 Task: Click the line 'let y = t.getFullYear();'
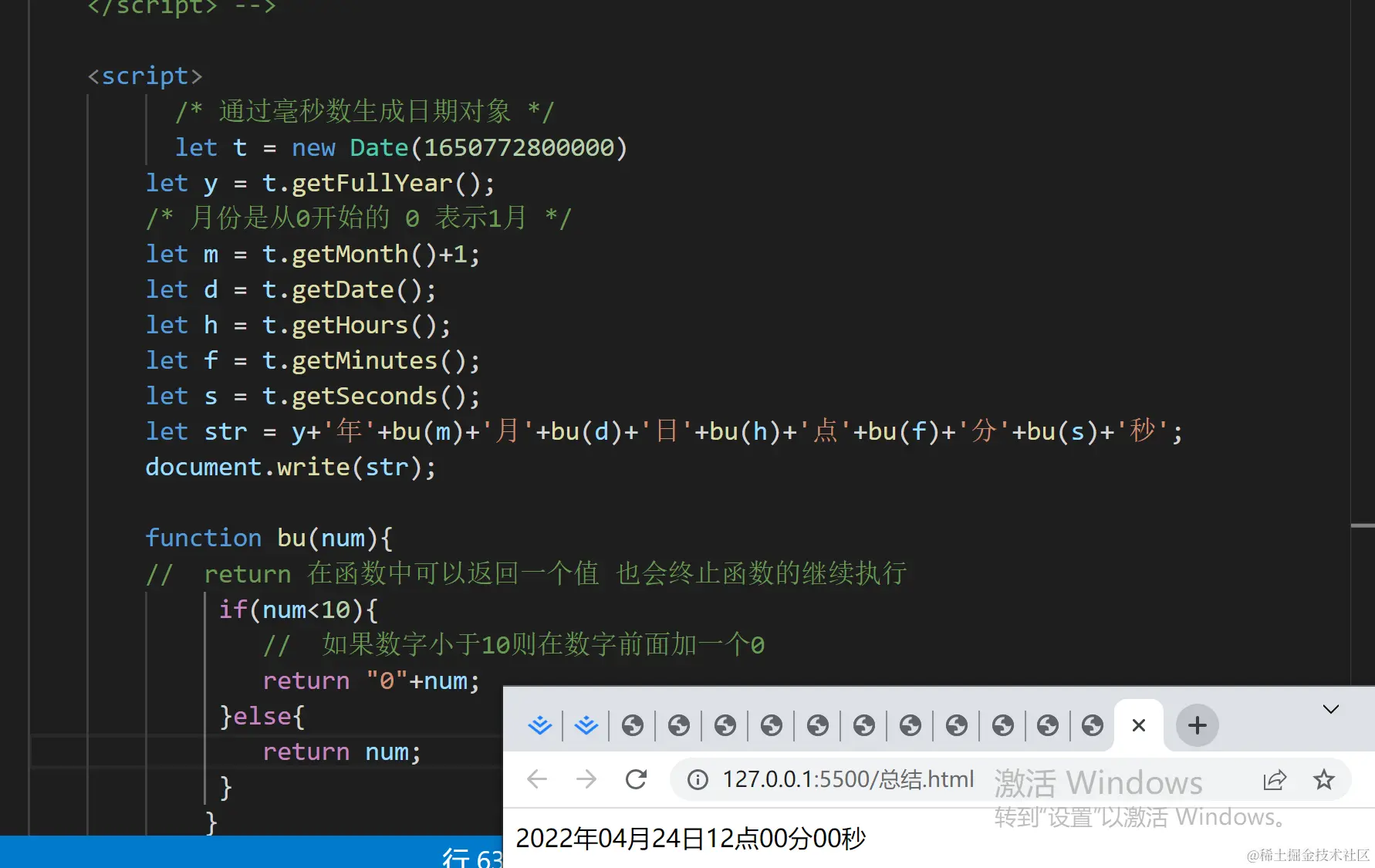pos(320,184)
